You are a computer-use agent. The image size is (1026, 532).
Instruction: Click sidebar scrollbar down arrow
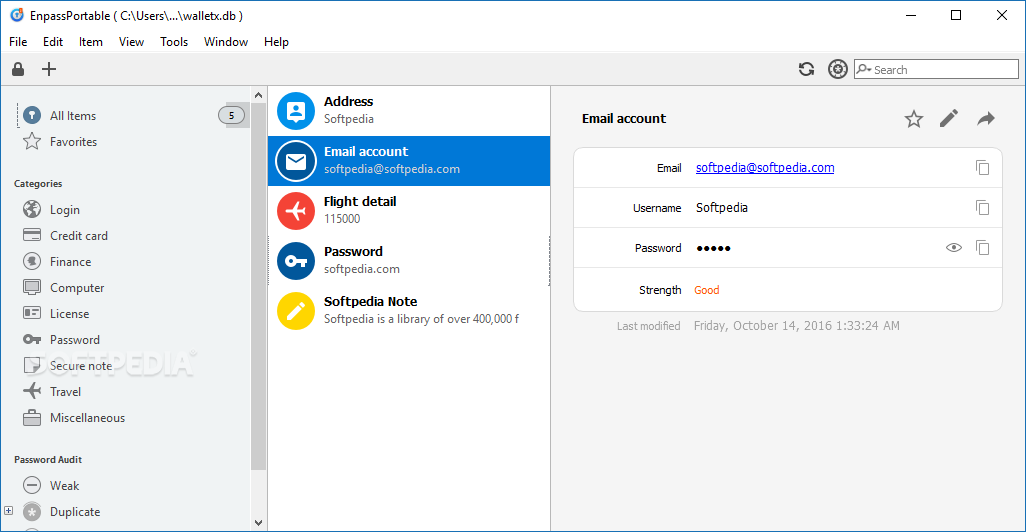258,523
